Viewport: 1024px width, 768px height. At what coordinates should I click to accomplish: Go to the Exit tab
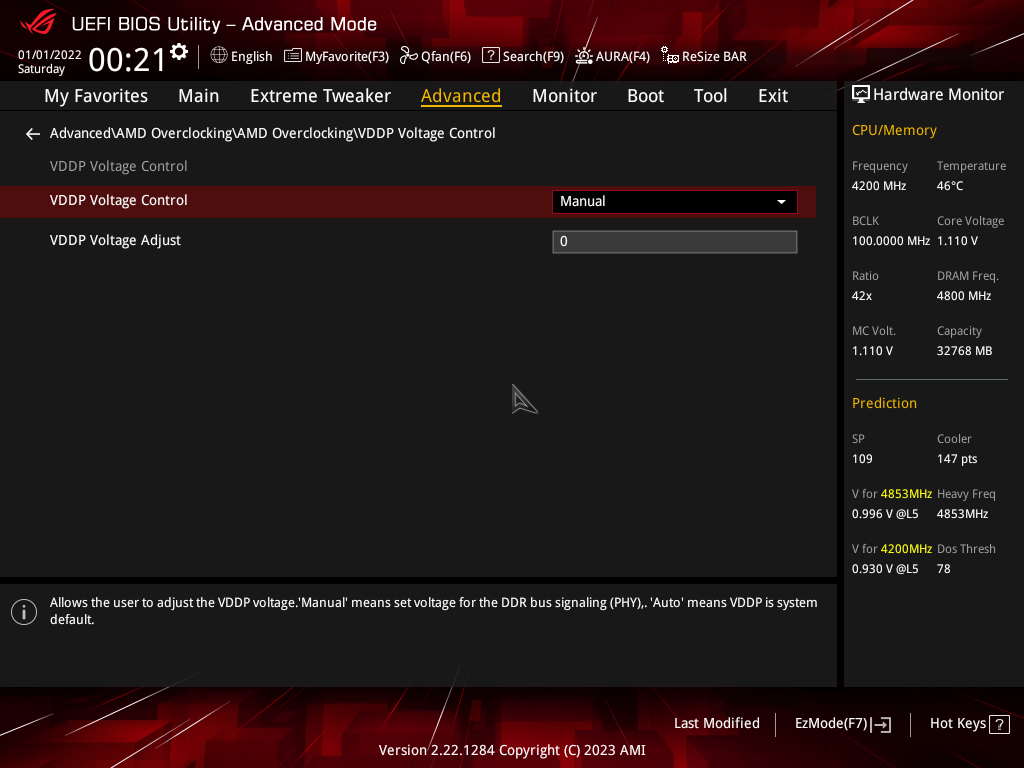[x=773, y=96]
